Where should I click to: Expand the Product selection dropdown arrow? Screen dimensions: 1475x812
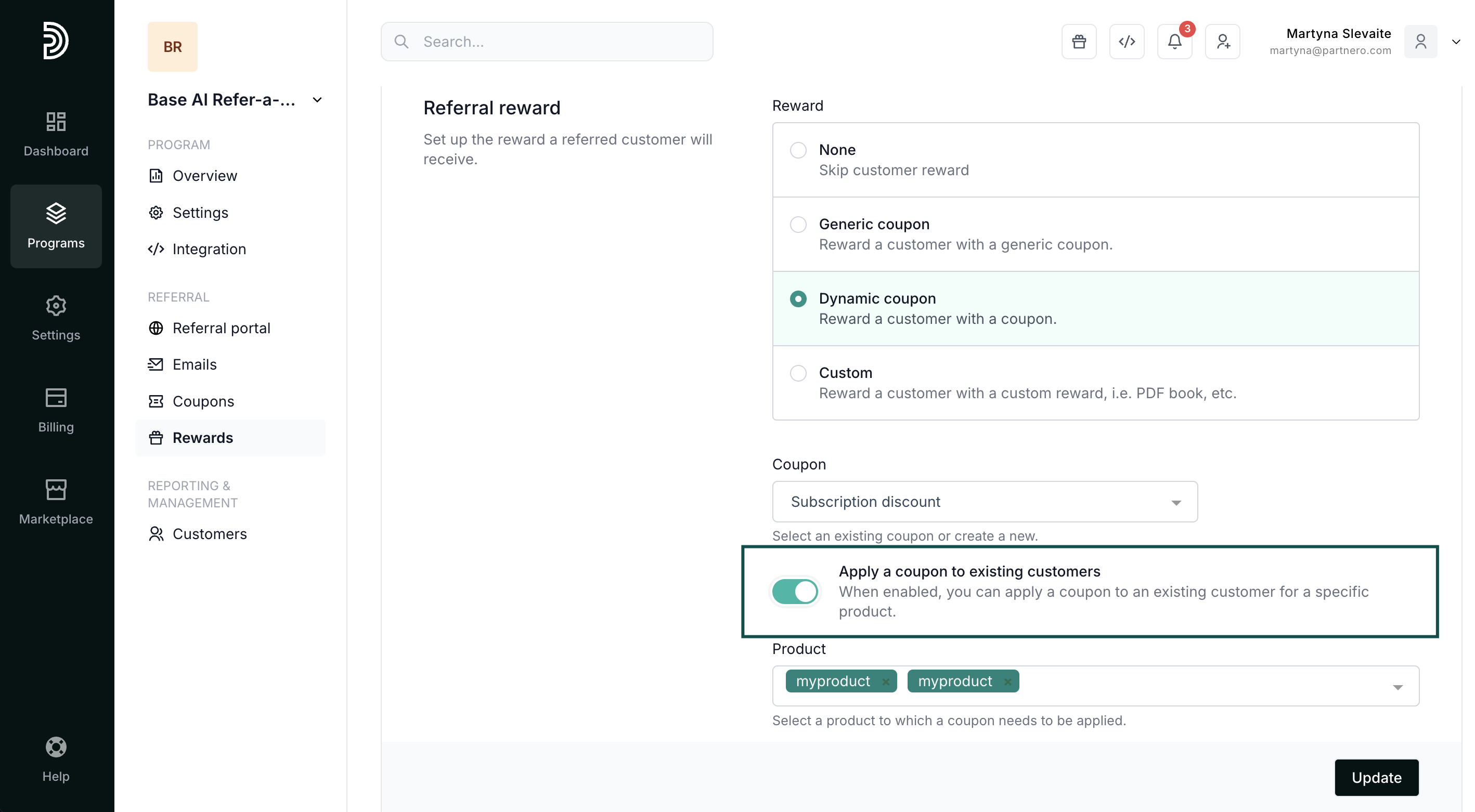point(1397,687)
